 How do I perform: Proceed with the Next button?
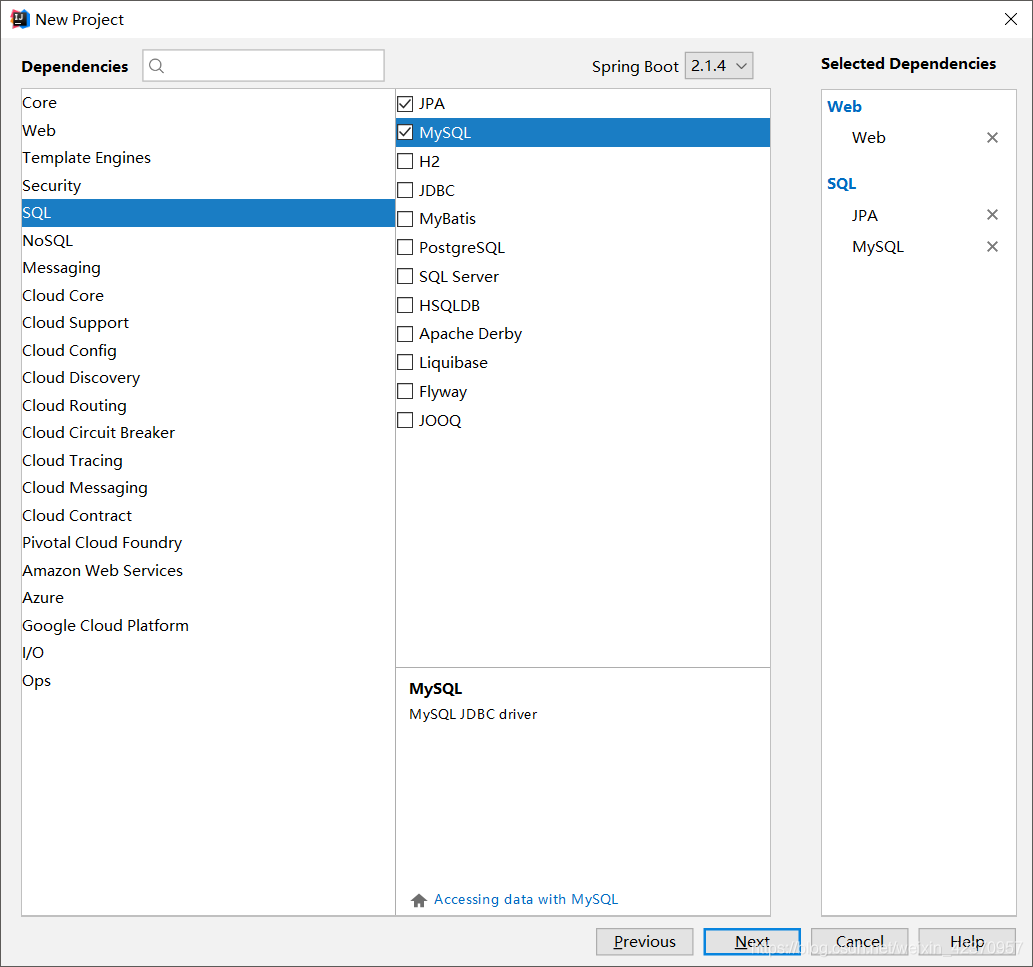(752, 942)
